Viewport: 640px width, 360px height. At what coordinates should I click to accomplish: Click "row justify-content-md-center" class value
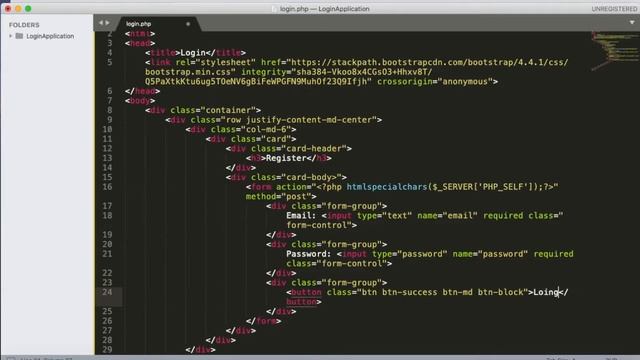(x=301, y=120)
